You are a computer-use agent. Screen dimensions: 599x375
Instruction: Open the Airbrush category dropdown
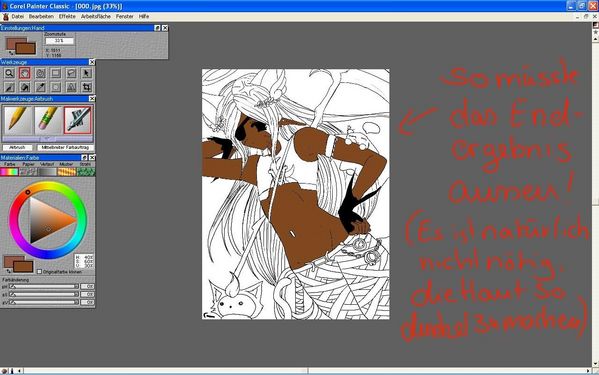coord(17,147)
